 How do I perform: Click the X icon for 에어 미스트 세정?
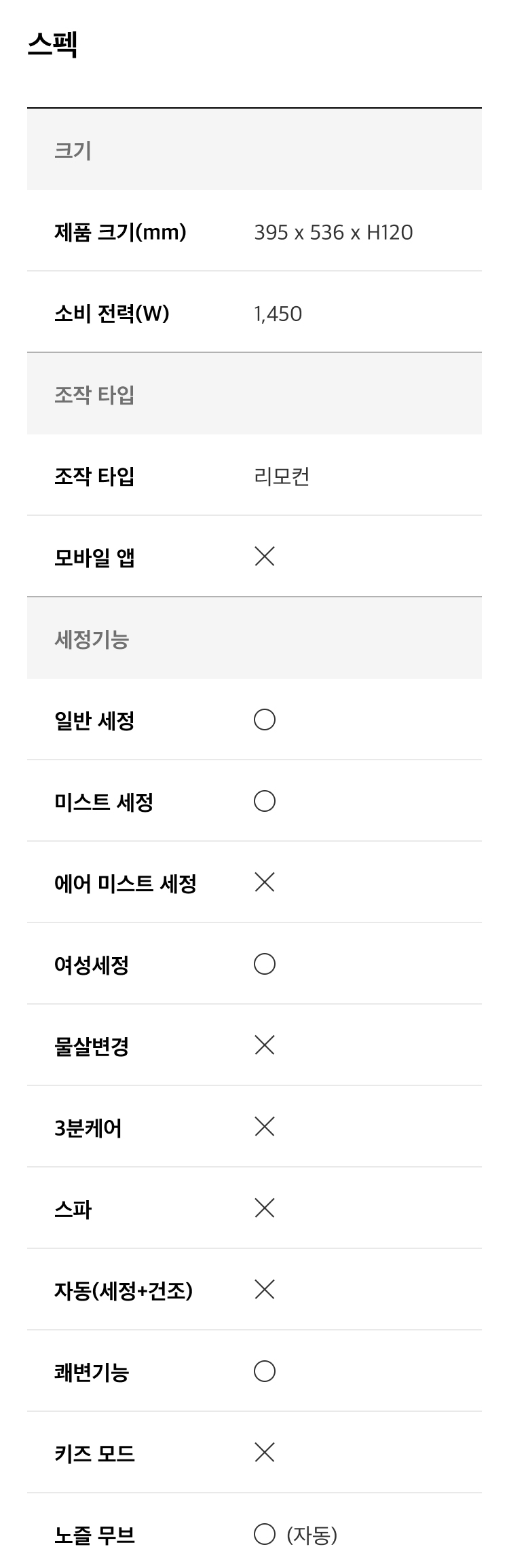click(264, 882)
